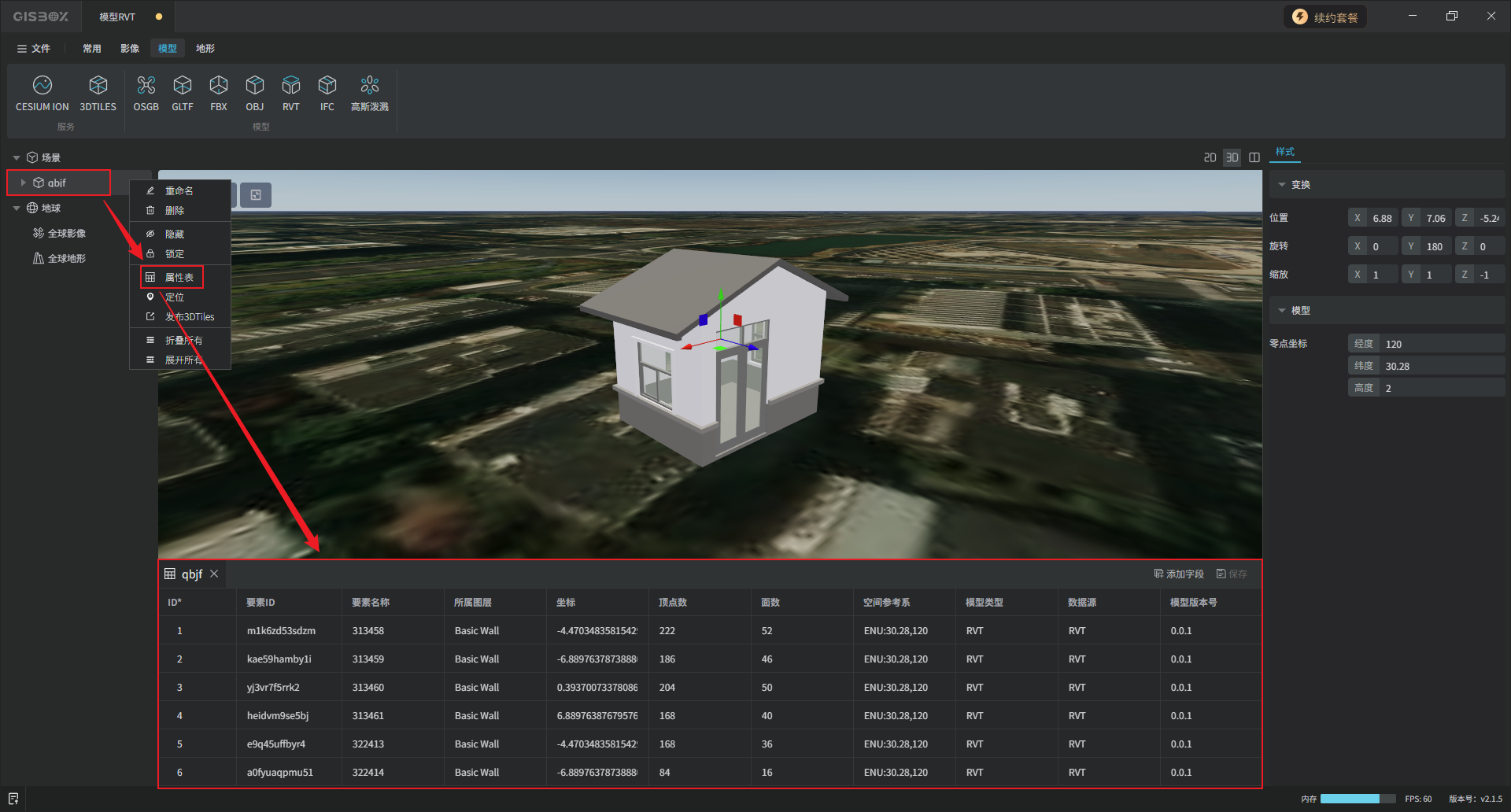Collapse the 变换 panel section

coord(1282,185)
